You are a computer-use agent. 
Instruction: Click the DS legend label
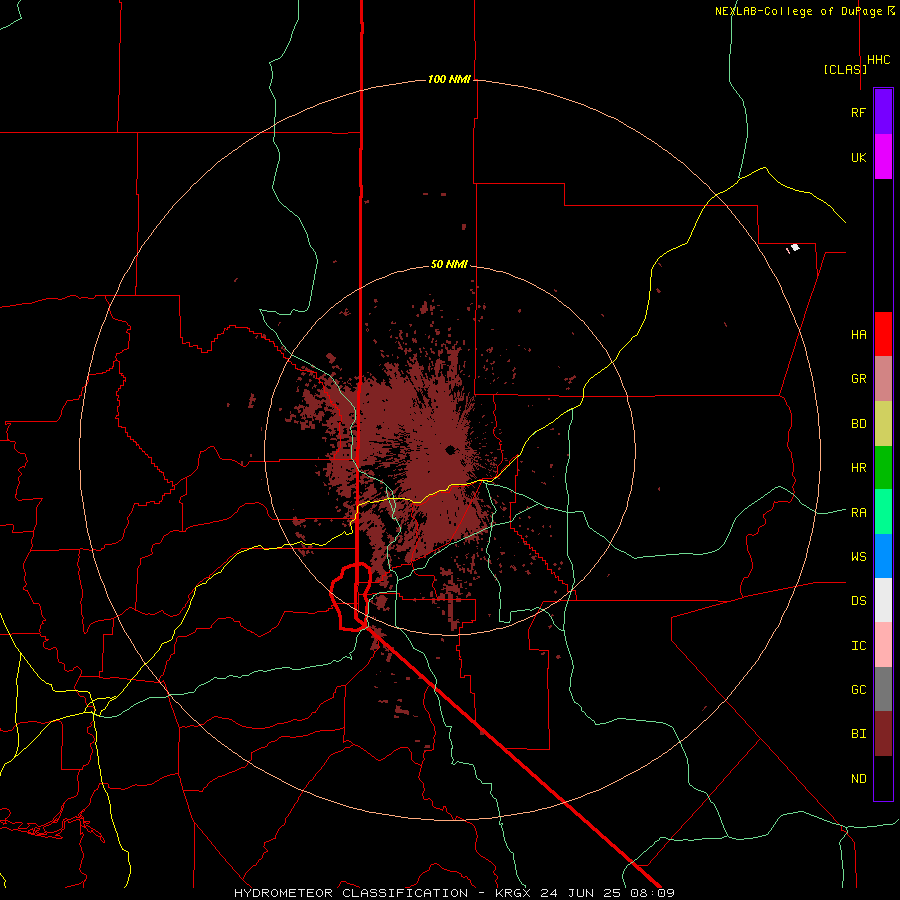pyautogui.click(x=858, y=600)
